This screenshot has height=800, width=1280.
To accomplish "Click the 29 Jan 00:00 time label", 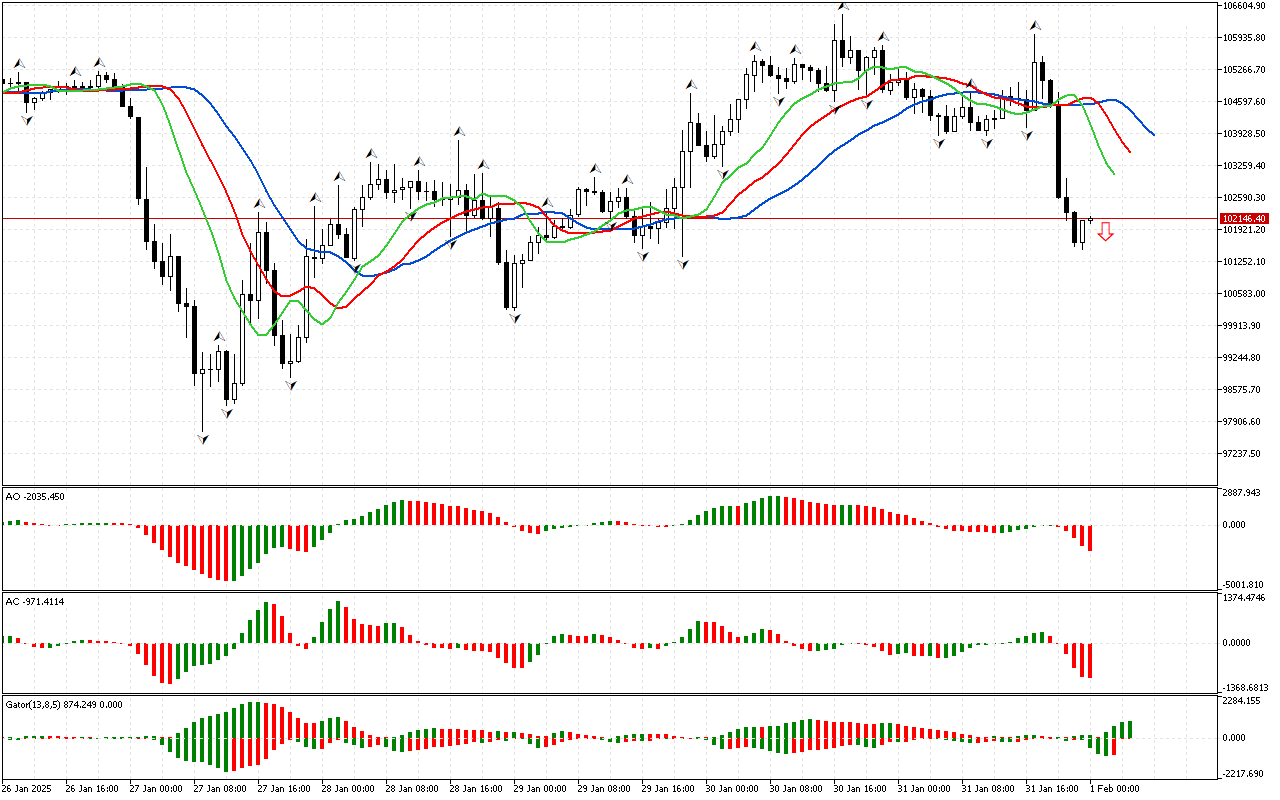I will [x=538, y=789].
